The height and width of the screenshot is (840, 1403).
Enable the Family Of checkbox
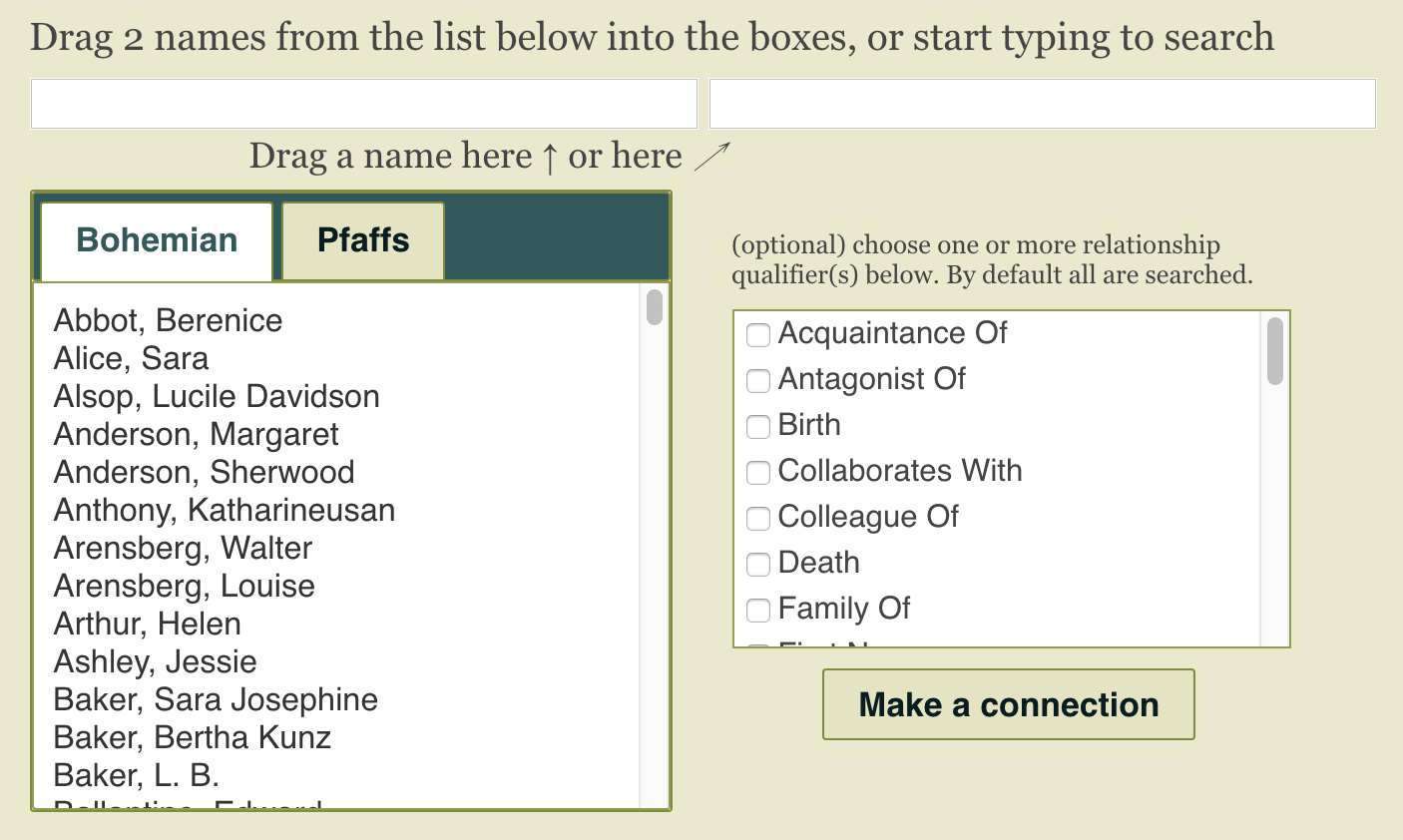(x=758, y=610)
